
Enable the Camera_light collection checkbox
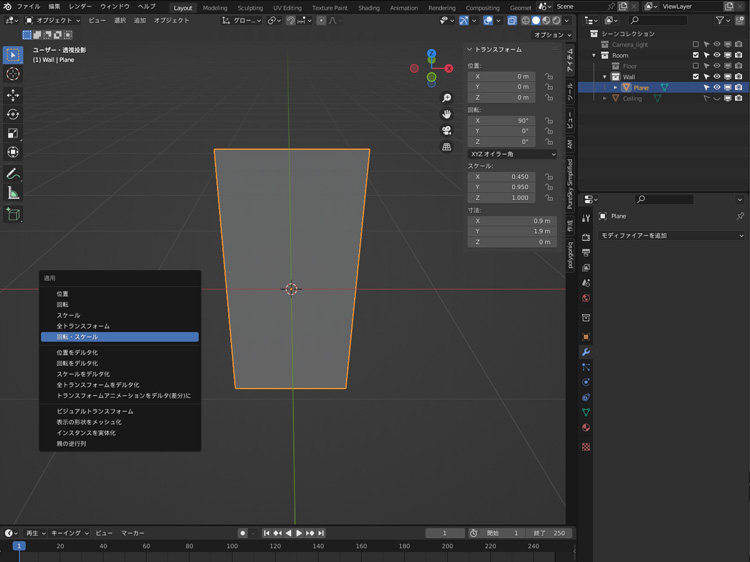(696, 44)
